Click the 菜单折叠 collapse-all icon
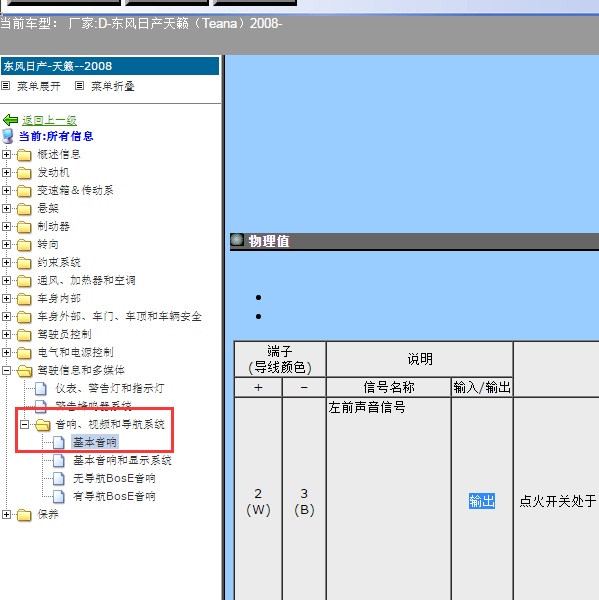599x600 pixels. tap(79, 86)
